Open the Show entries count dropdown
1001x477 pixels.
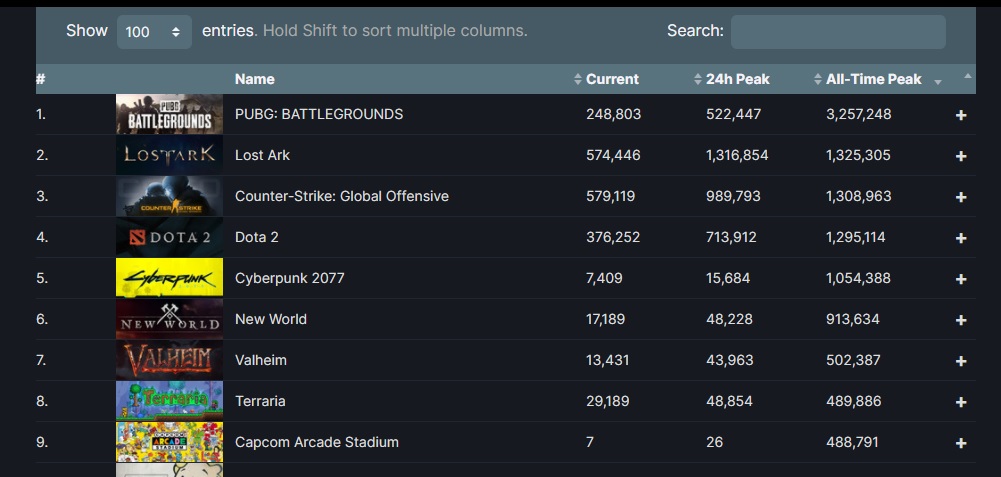pos(154,31)
